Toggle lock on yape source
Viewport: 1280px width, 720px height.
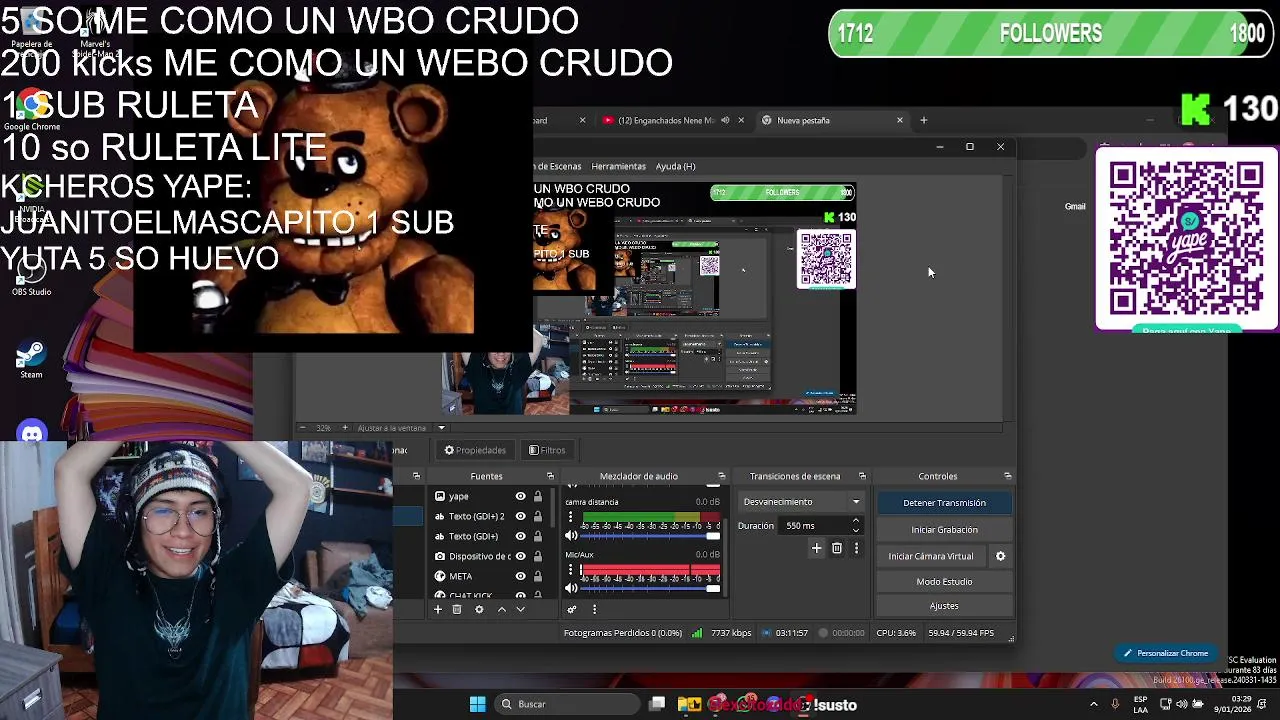[538, 496]
